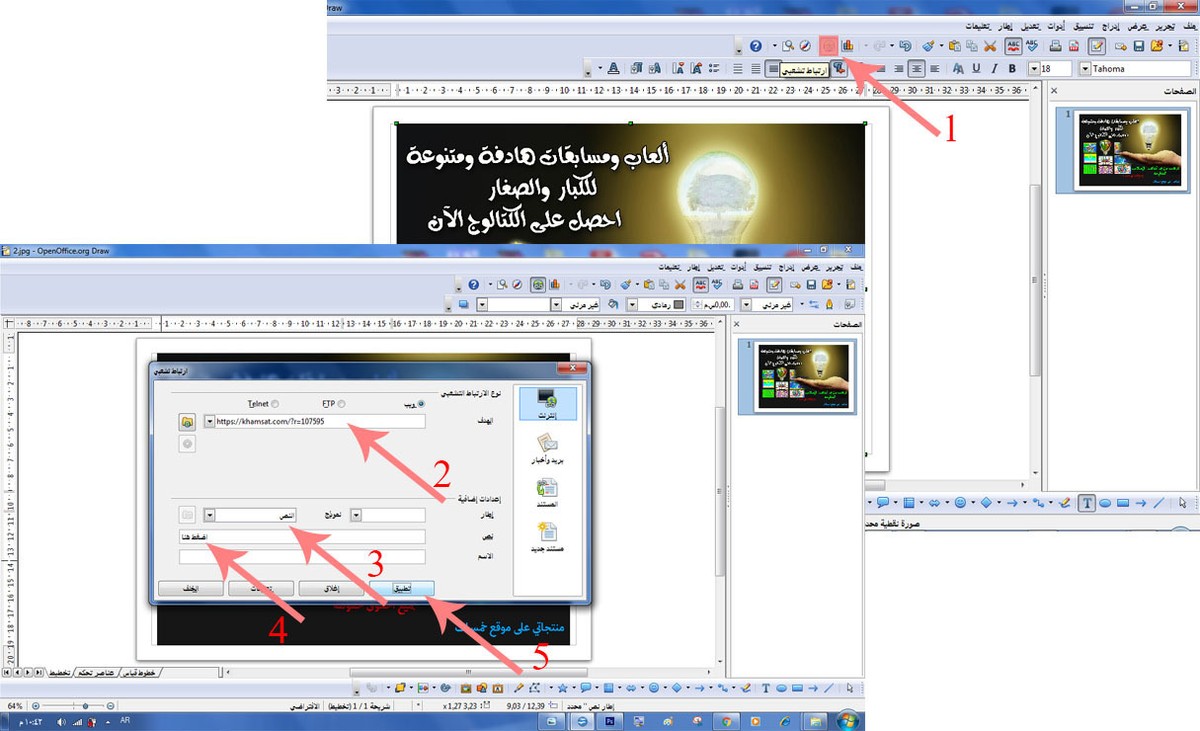Open the Chart icon in back window toolbar
The image size is (1200, 731).
(848, 46)
